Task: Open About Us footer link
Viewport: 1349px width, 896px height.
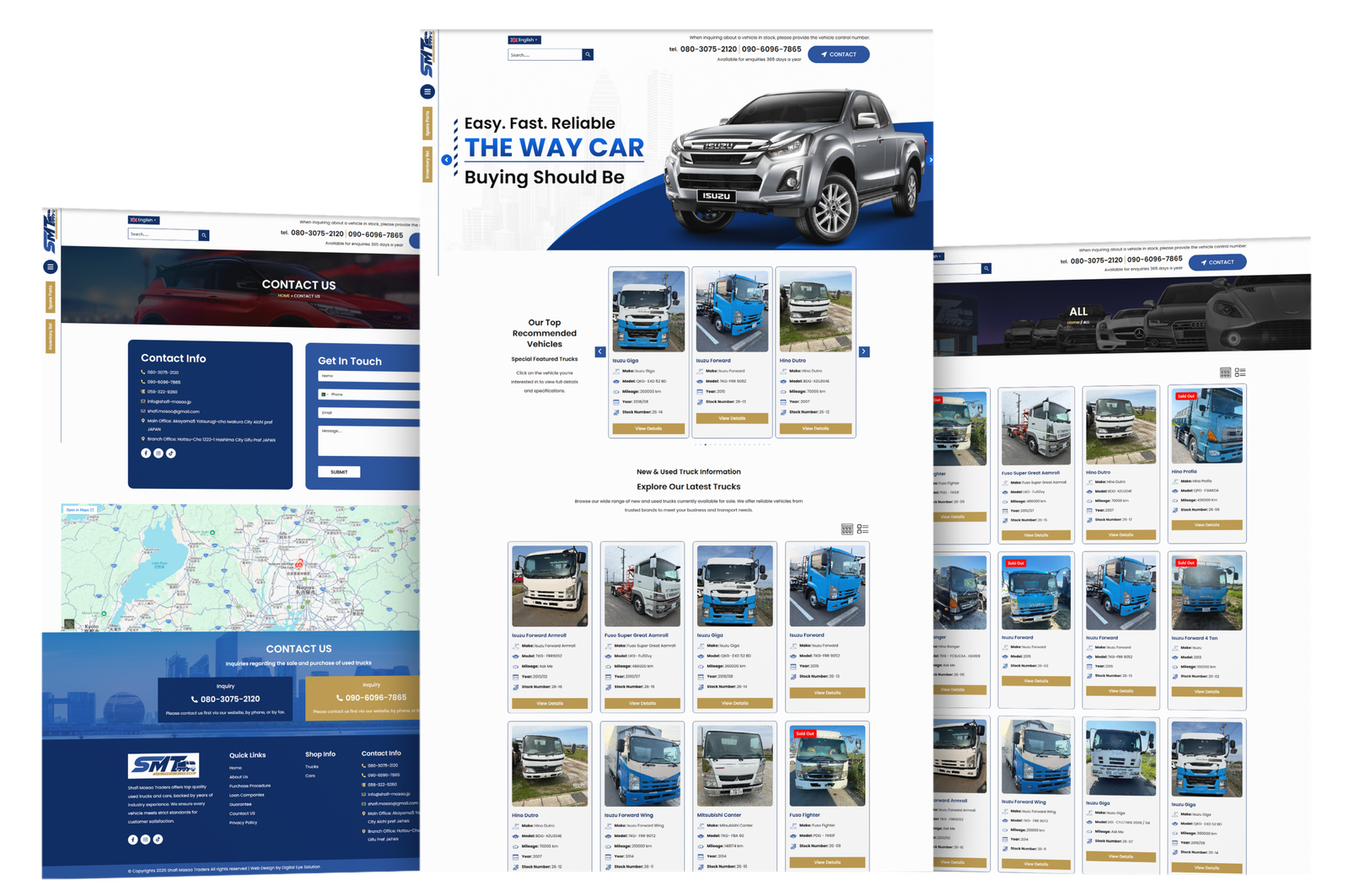Action: [239, 777]
